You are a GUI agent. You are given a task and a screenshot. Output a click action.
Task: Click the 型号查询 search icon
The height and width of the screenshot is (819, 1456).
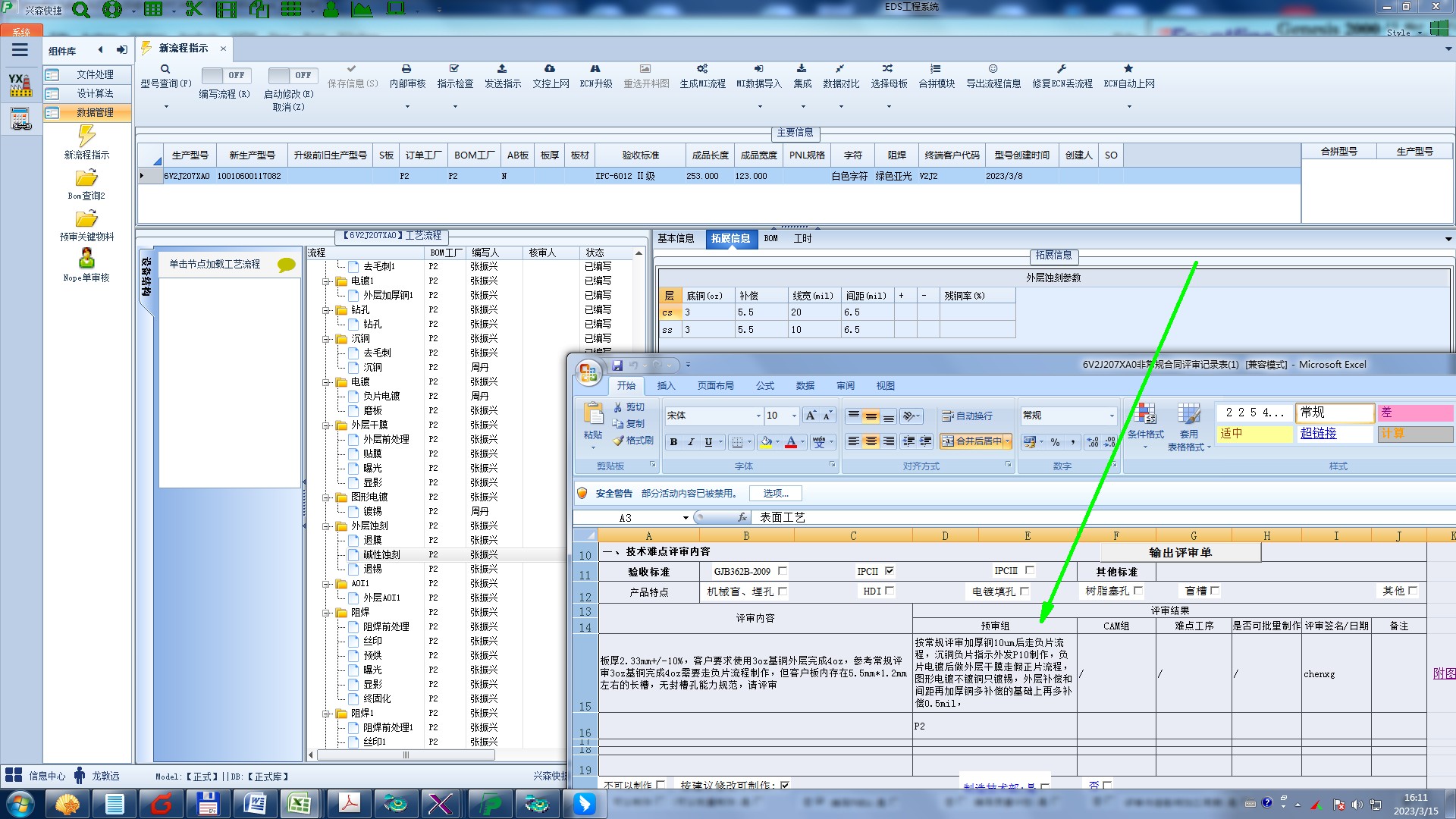point(165,69)
